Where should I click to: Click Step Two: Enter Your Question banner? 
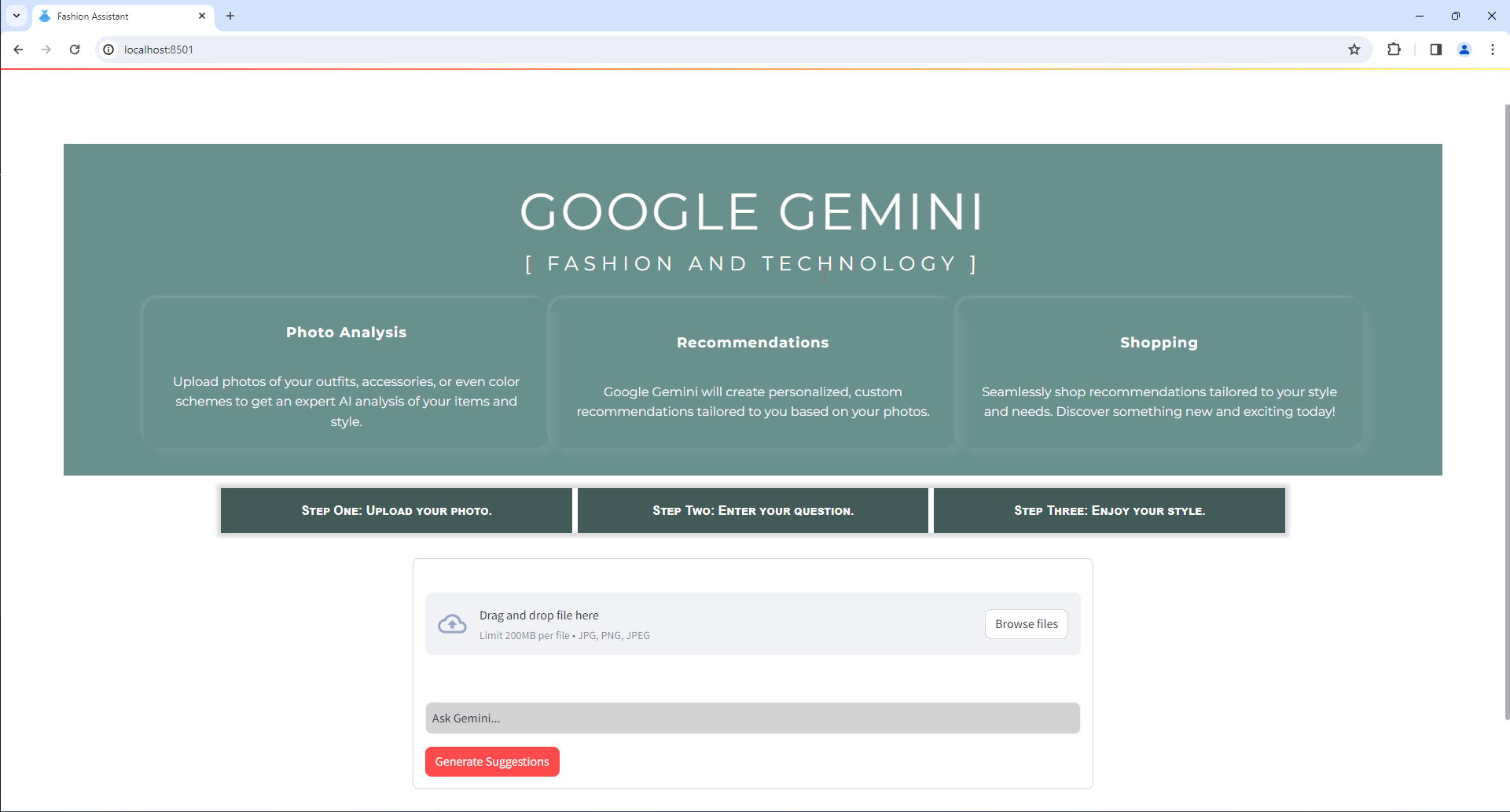click(x=753, y=511)
